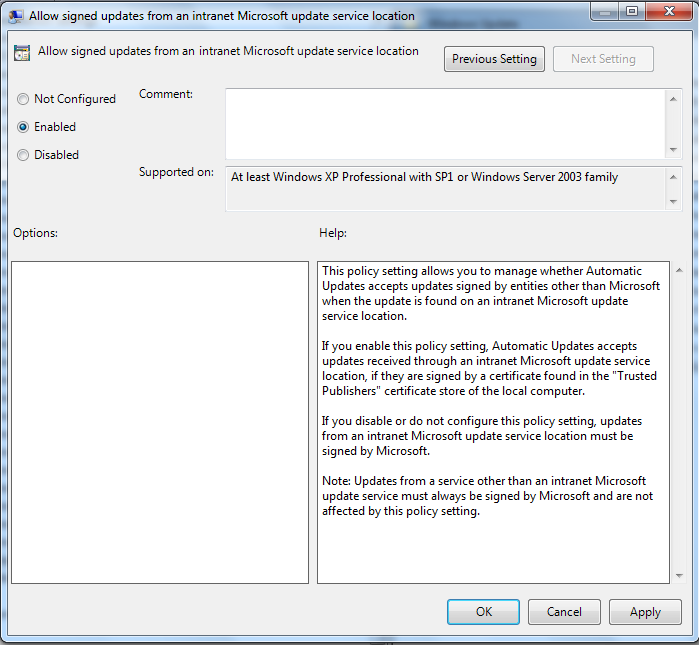Click the 'Options:' label
Image resolution: width=699 pixels, height=645 pixels.
click(x=35, y=233)
